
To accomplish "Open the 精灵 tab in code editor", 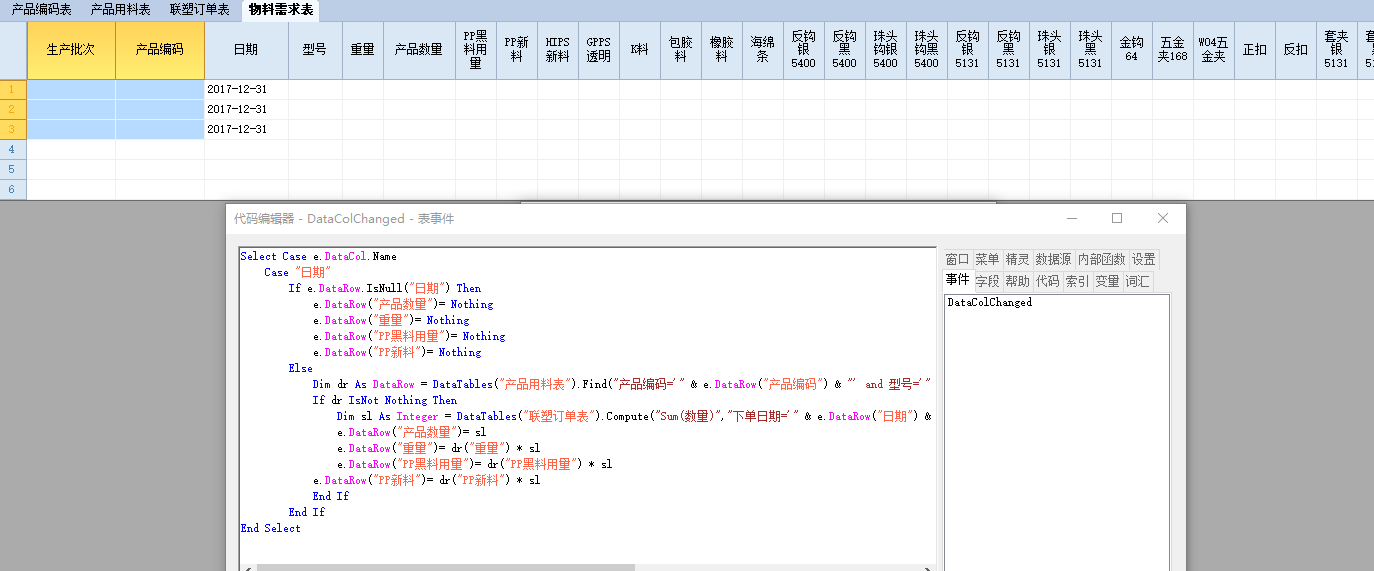I will coord(1017,260).
